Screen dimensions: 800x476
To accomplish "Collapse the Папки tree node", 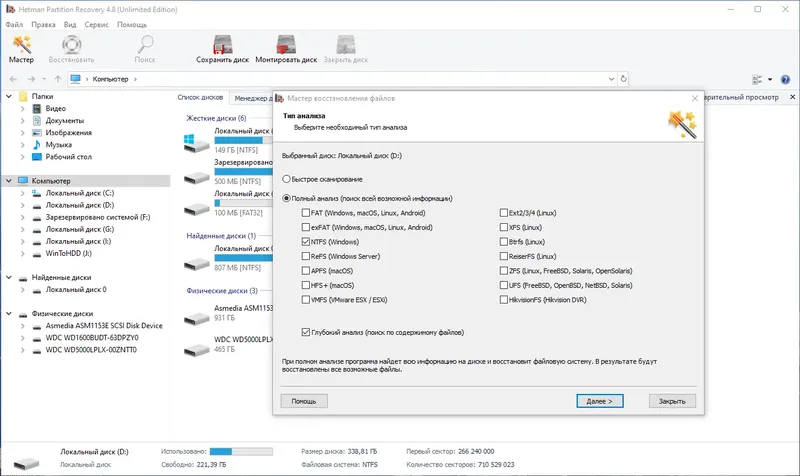I will pos(9,96).
